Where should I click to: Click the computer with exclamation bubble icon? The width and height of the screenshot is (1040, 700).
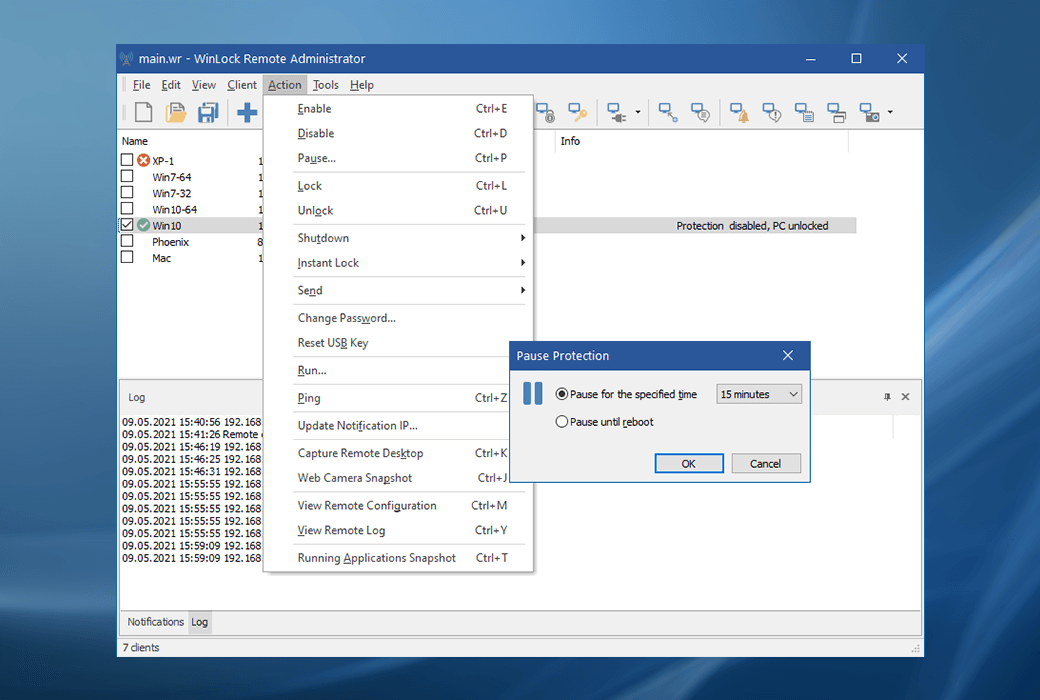(771, 112)
